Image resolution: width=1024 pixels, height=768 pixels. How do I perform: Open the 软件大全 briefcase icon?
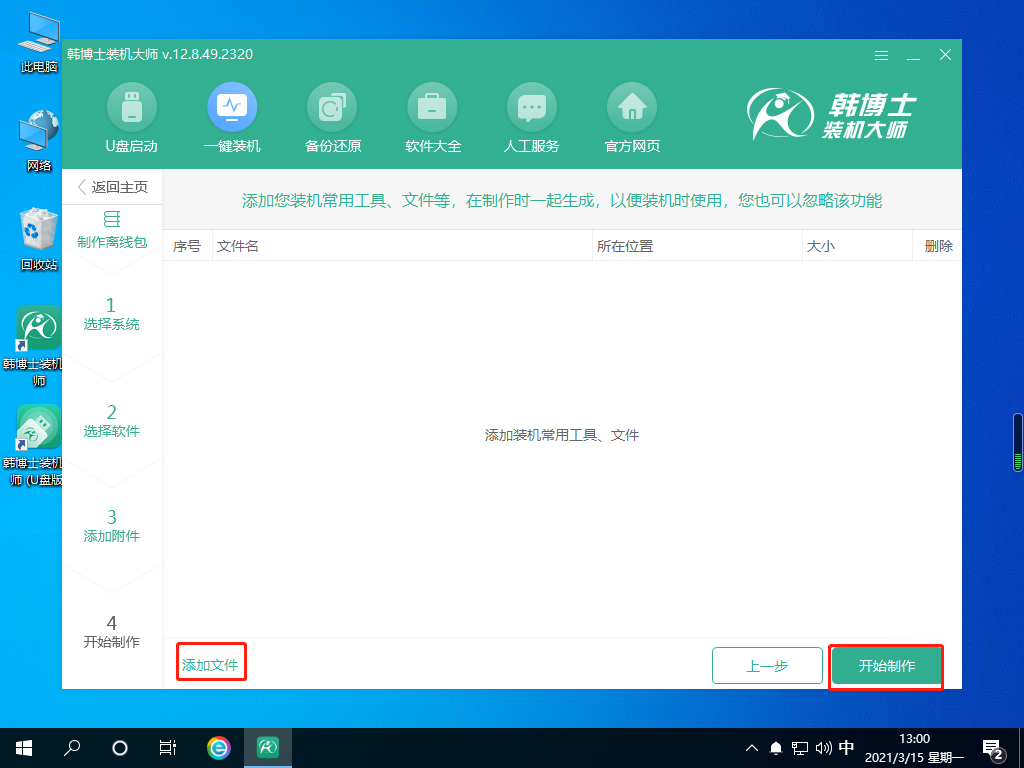432,107
